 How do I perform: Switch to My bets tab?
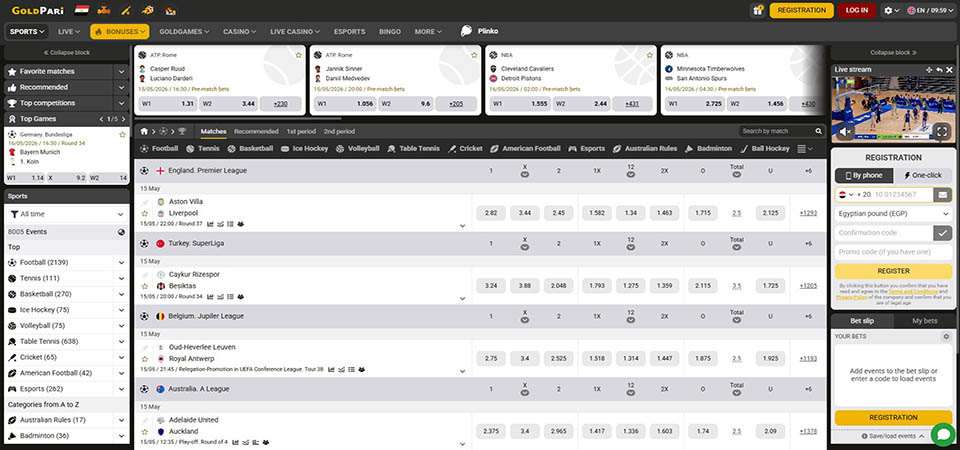(924, 321)
